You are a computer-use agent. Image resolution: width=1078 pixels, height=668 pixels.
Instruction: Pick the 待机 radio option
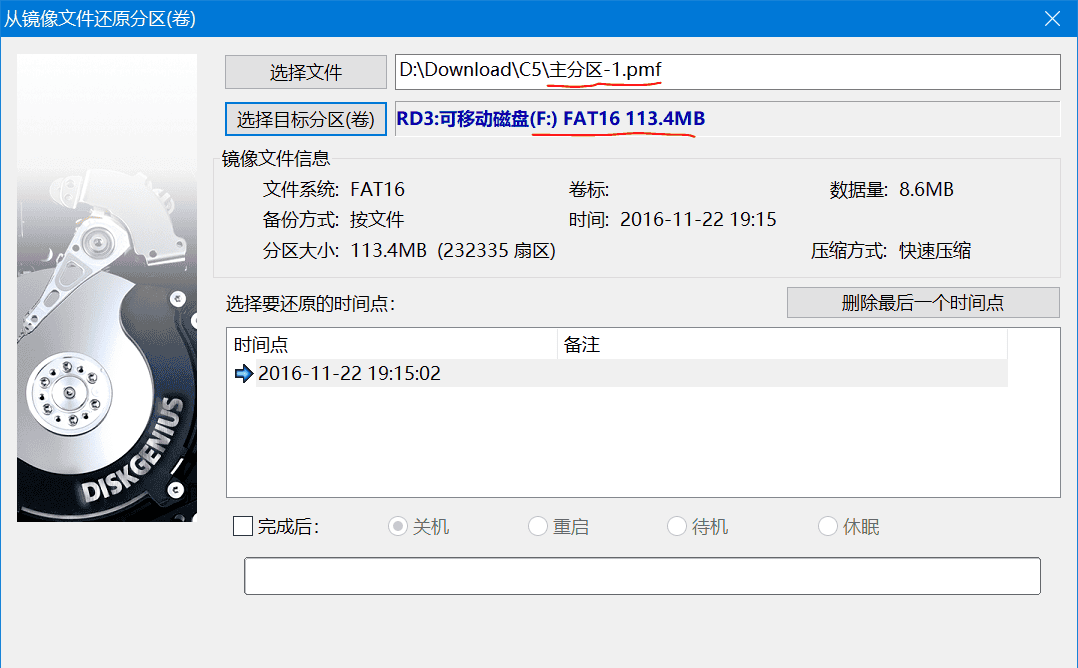point(677,526)
